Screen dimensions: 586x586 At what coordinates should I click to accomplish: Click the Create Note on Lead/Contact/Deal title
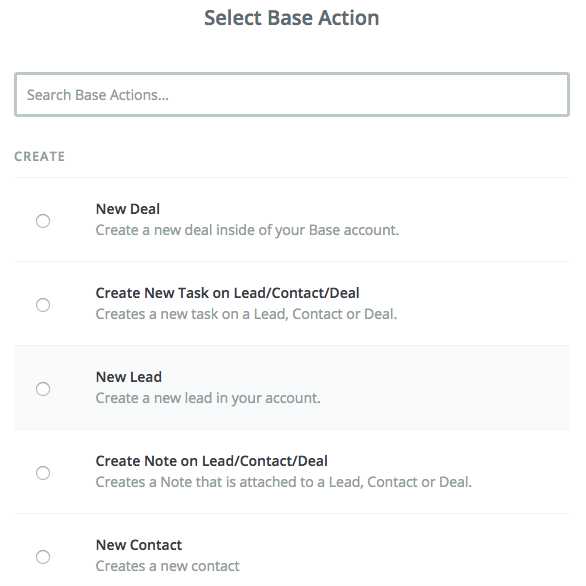coord(212,461)
